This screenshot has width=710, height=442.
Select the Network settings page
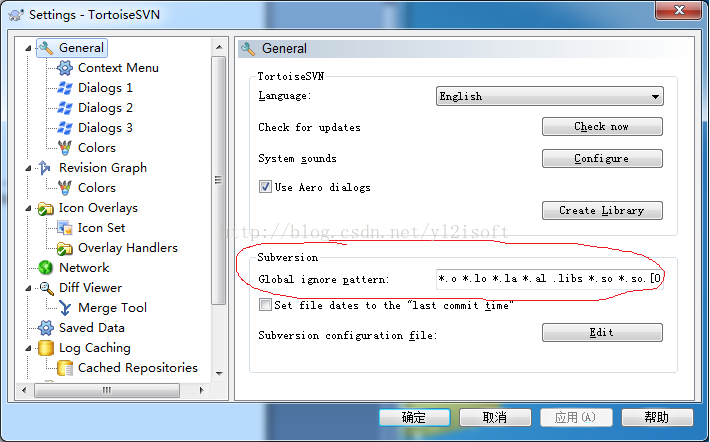(x=84, y=268)
